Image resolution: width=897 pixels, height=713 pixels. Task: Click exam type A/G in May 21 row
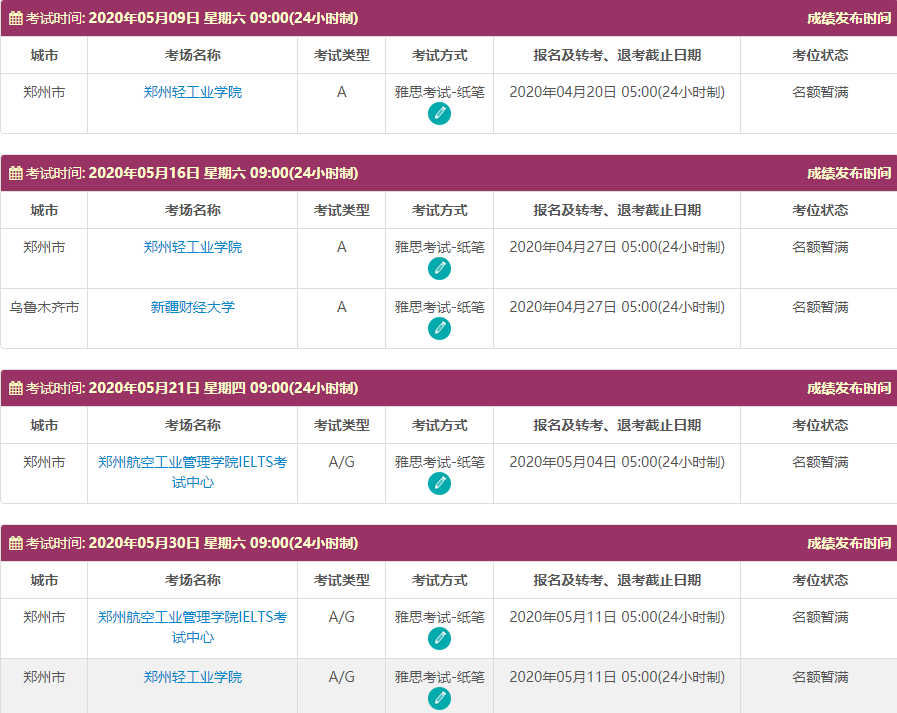(x=342, y=462)
